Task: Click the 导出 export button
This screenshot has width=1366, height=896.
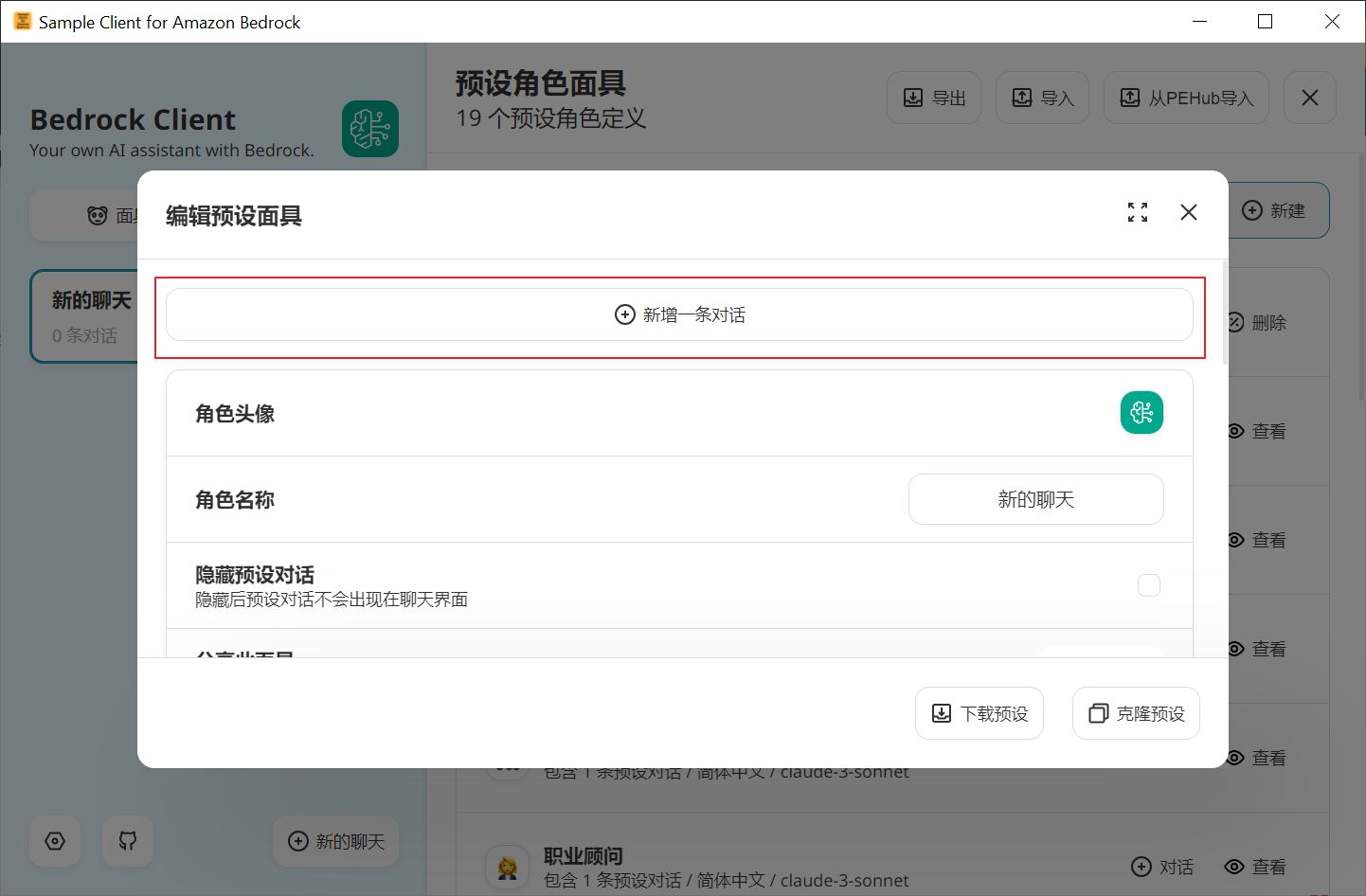Action: 933,98
